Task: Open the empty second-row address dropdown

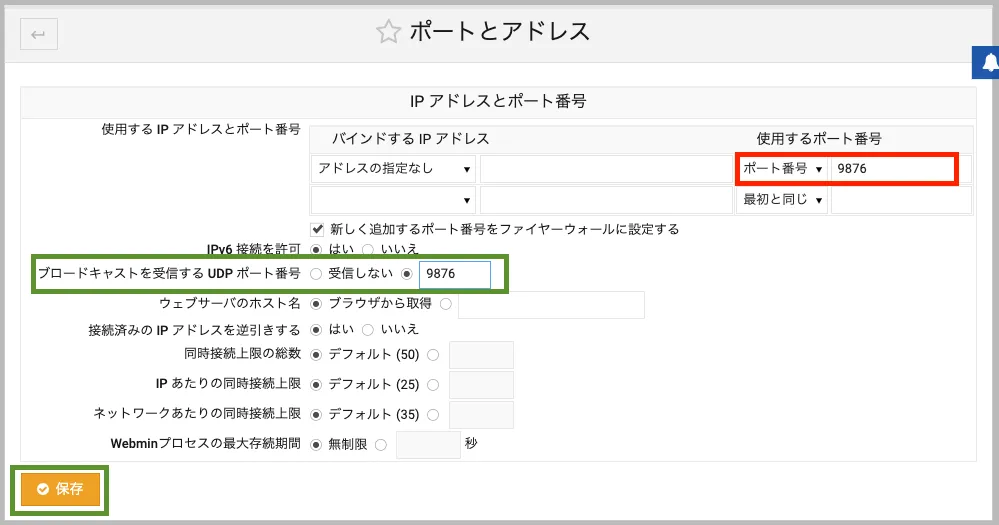Action: pyautogui.click(x=393, y=200)
